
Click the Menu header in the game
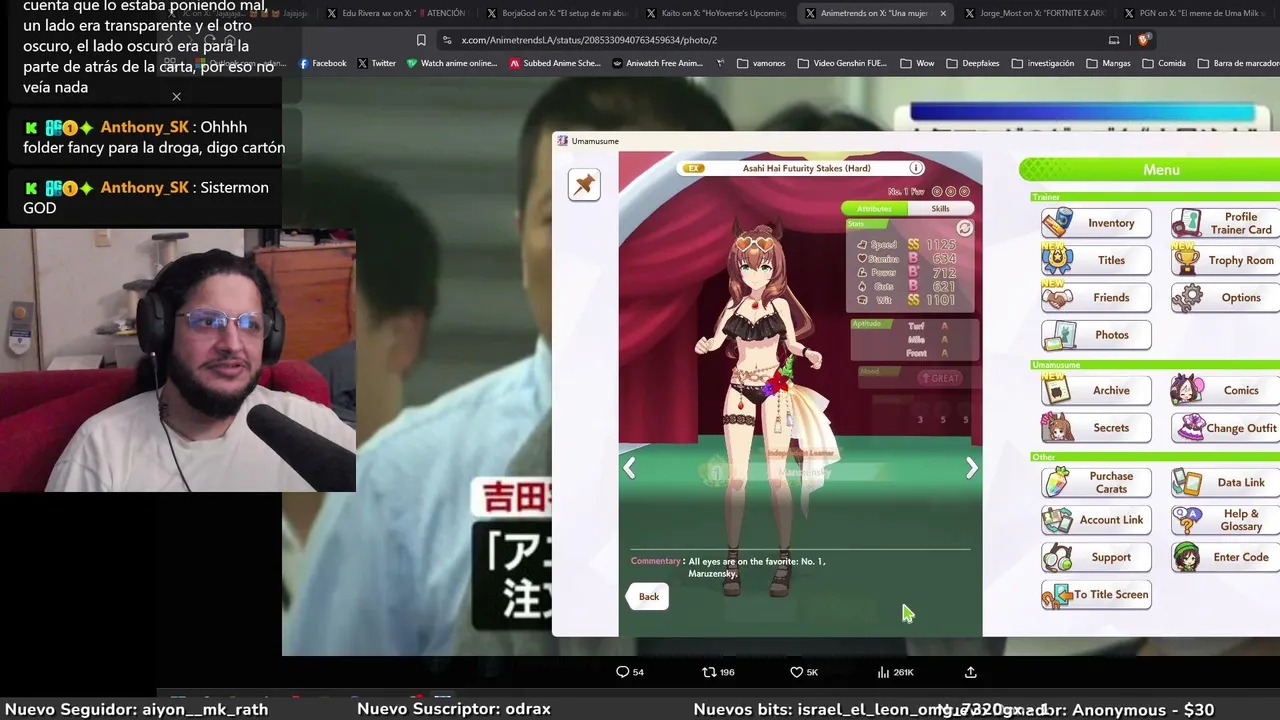1161,170
